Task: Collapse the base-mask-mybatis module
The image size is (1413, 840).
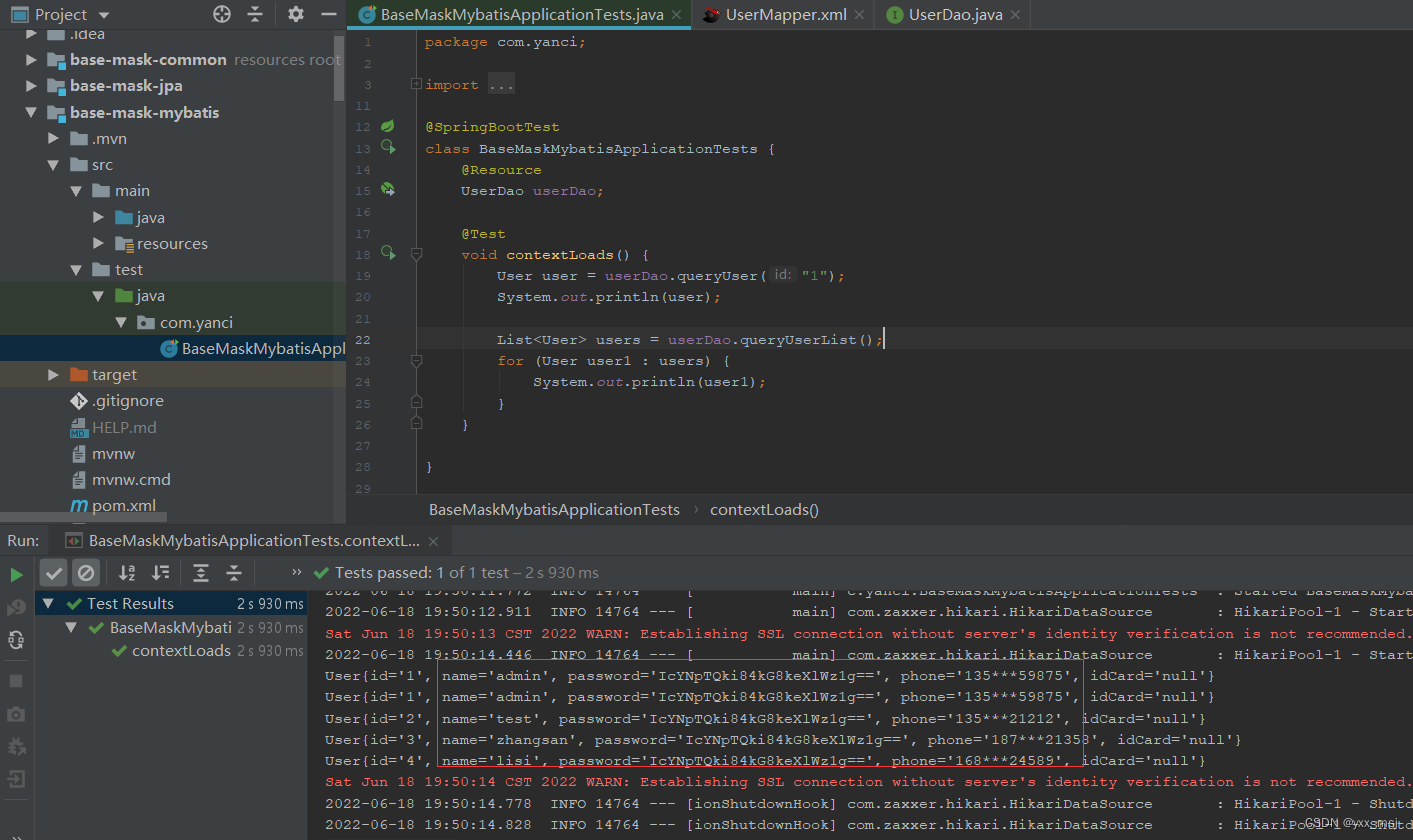Action: click(32, 113)
